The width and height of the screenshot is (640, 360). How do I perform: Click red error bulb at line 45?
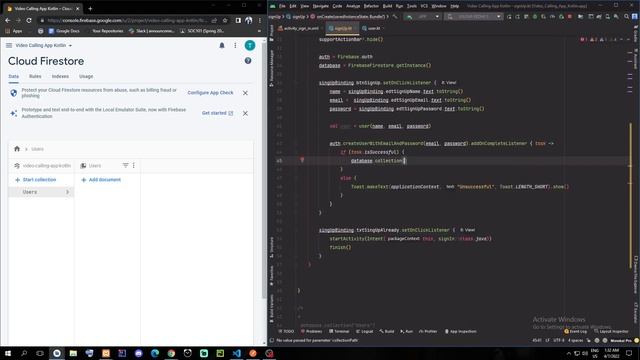coord(302,160)
